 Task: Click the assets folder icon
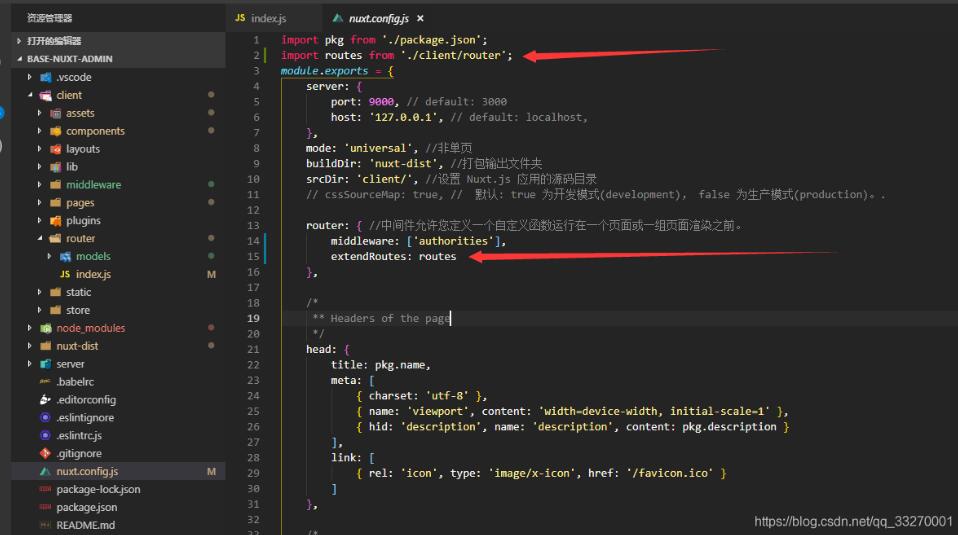56,113
